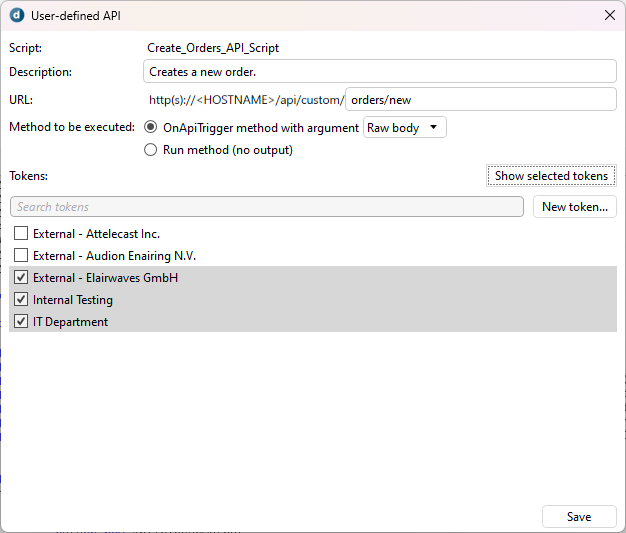Click the Description: label
The width and height of the screenshot is (626, 533).
[x=40, y=72]
